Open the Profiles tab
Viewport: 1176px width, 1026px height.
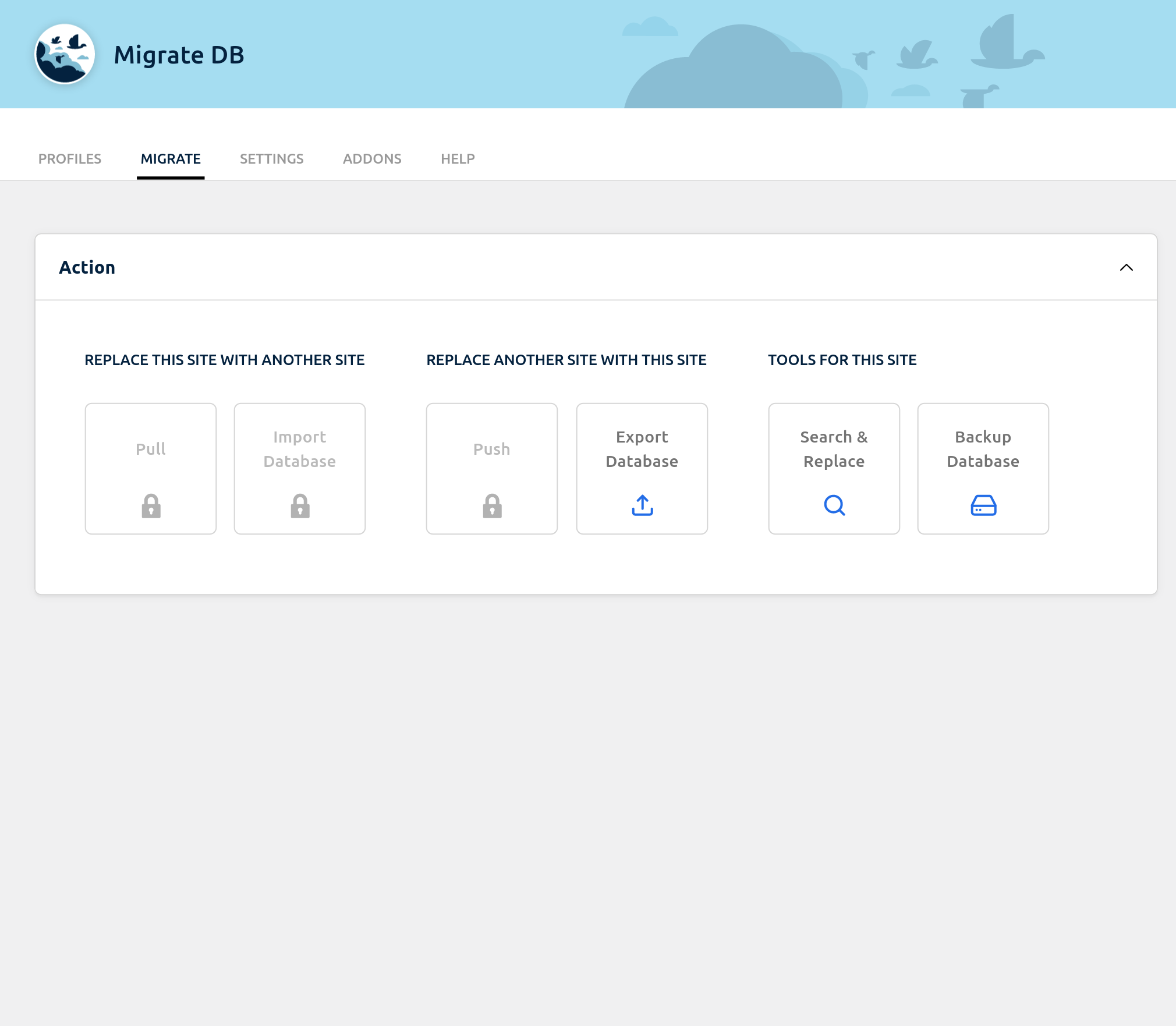pos(70,159)
